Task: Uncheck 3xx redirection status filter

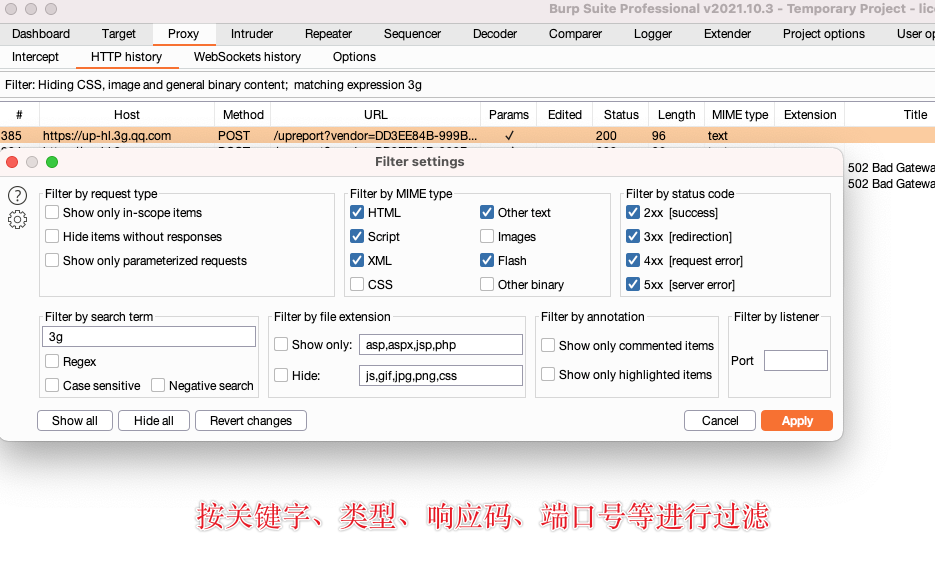Action: pyautogui.click(x=633, y=237)
